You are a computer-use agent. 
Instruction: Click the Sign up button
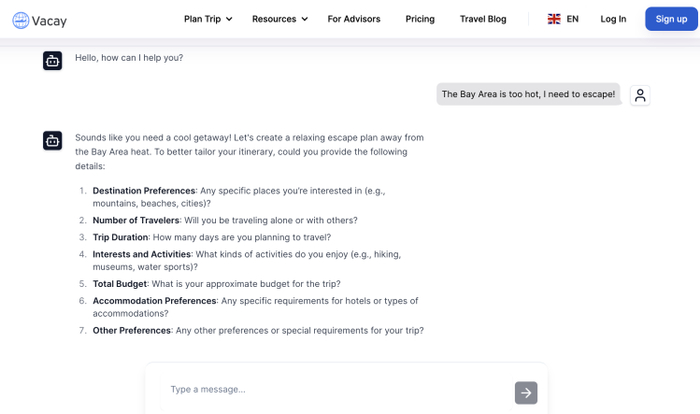[x=671, y=19]
